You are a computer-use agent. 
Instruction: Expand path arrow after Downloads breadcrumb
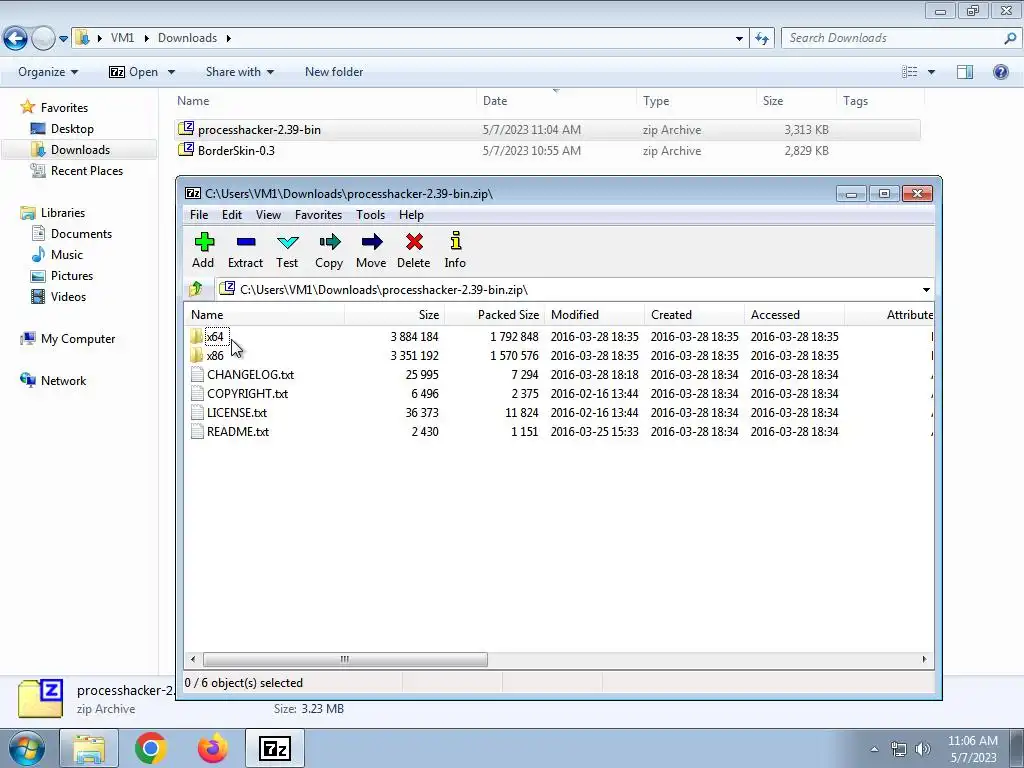pos(229,38)
